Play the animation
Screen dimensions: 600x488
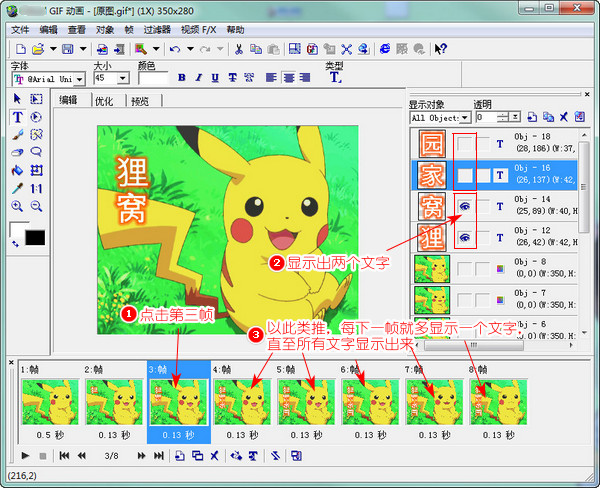click(x=25, y=456)
